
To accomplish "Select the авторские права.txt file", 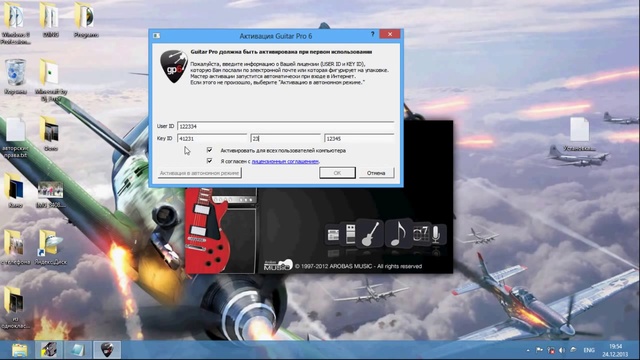I will coord(16,138).
